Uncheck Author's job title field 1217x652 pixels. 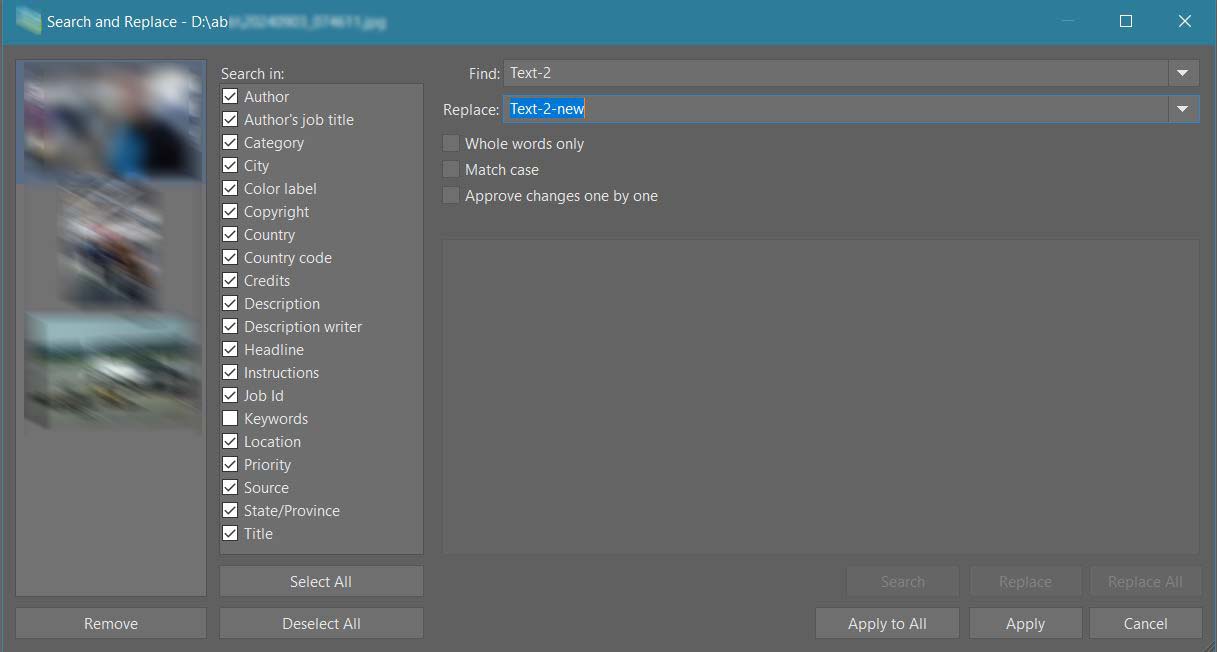click(230, 120)
